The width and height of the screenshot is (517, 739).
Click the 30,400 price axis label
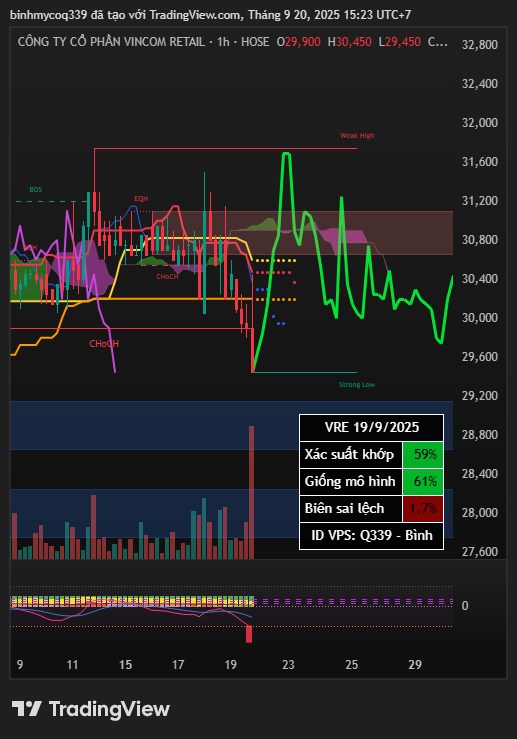[x=479, y=279]
